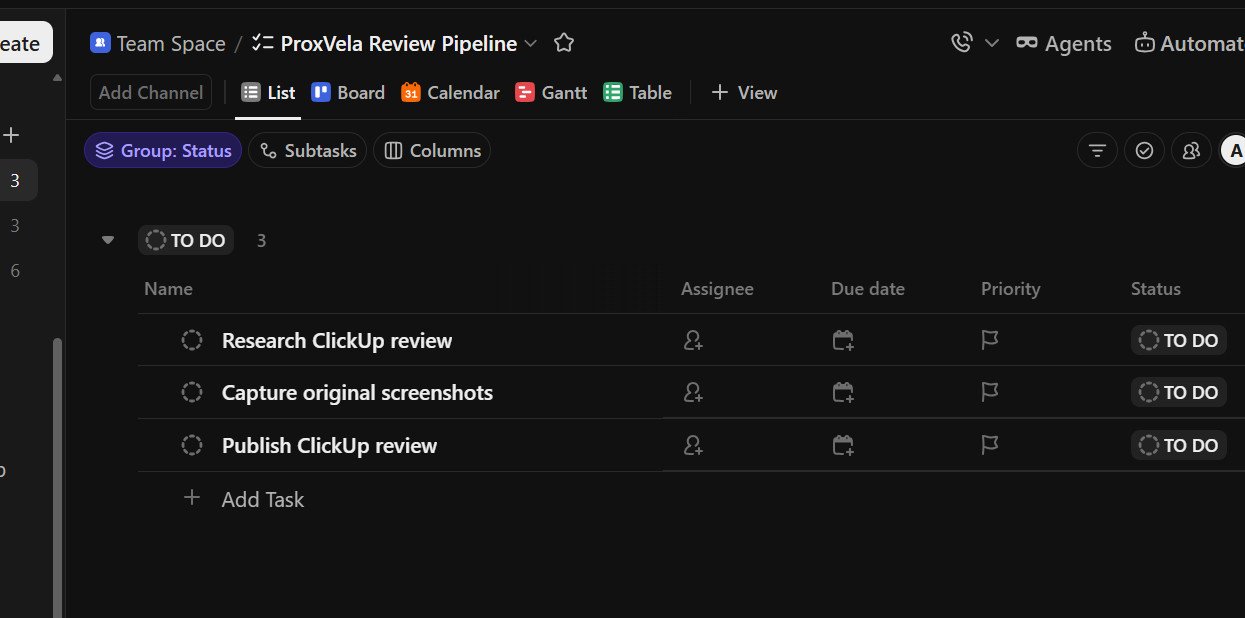Click the Priority column header

[x=1010, y=288]
